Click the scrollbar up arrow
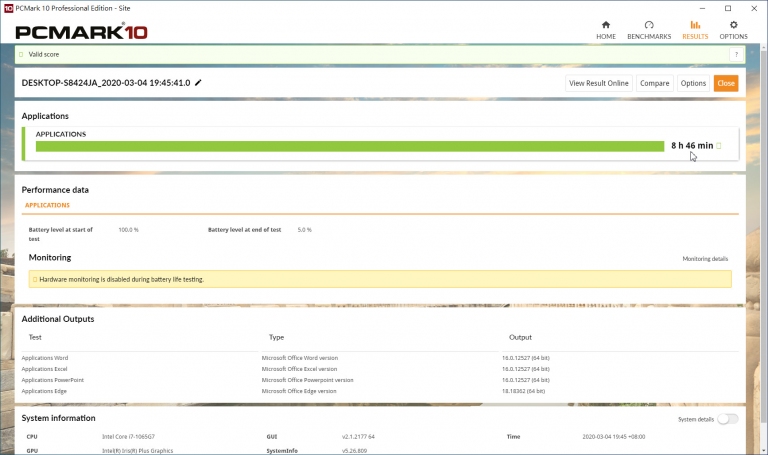 click(x=763, y=48)
